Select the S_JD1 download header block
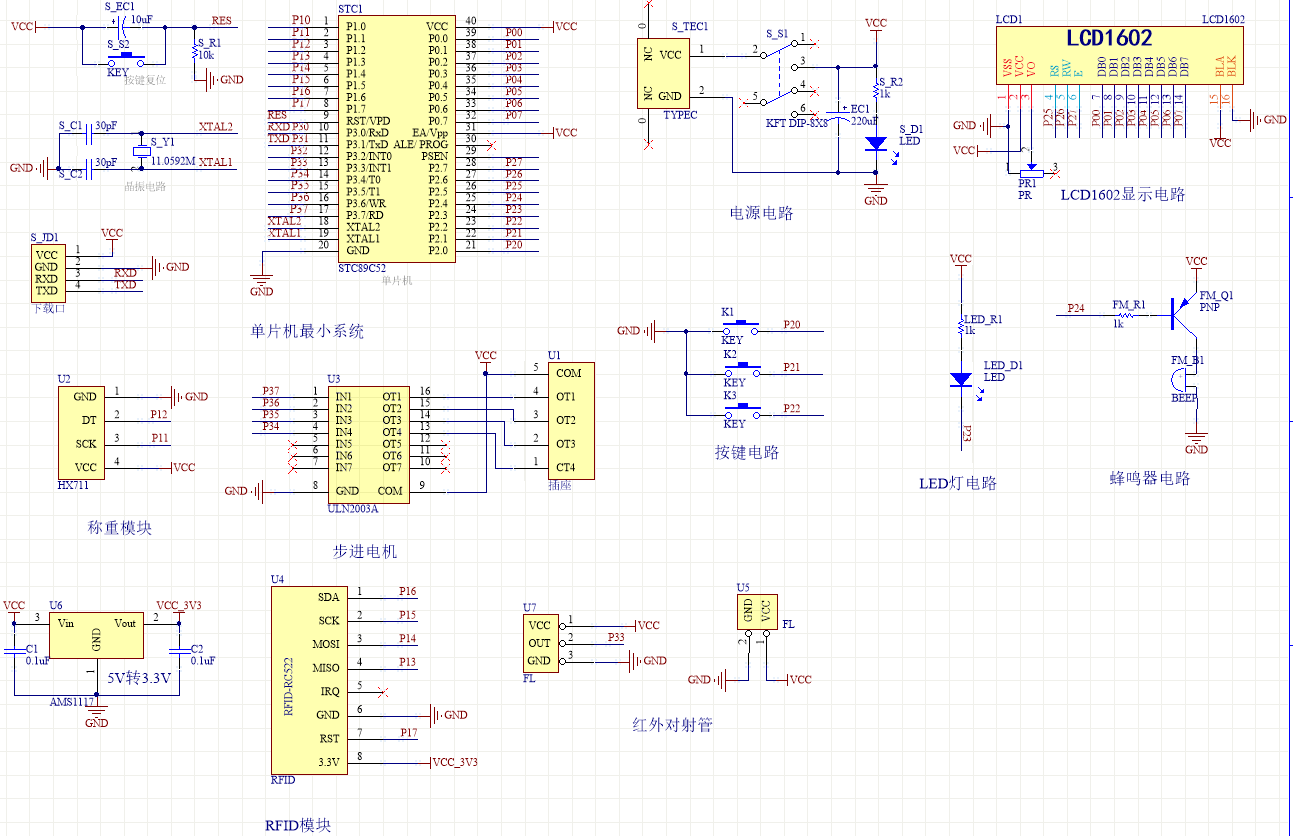 (47, 272)
